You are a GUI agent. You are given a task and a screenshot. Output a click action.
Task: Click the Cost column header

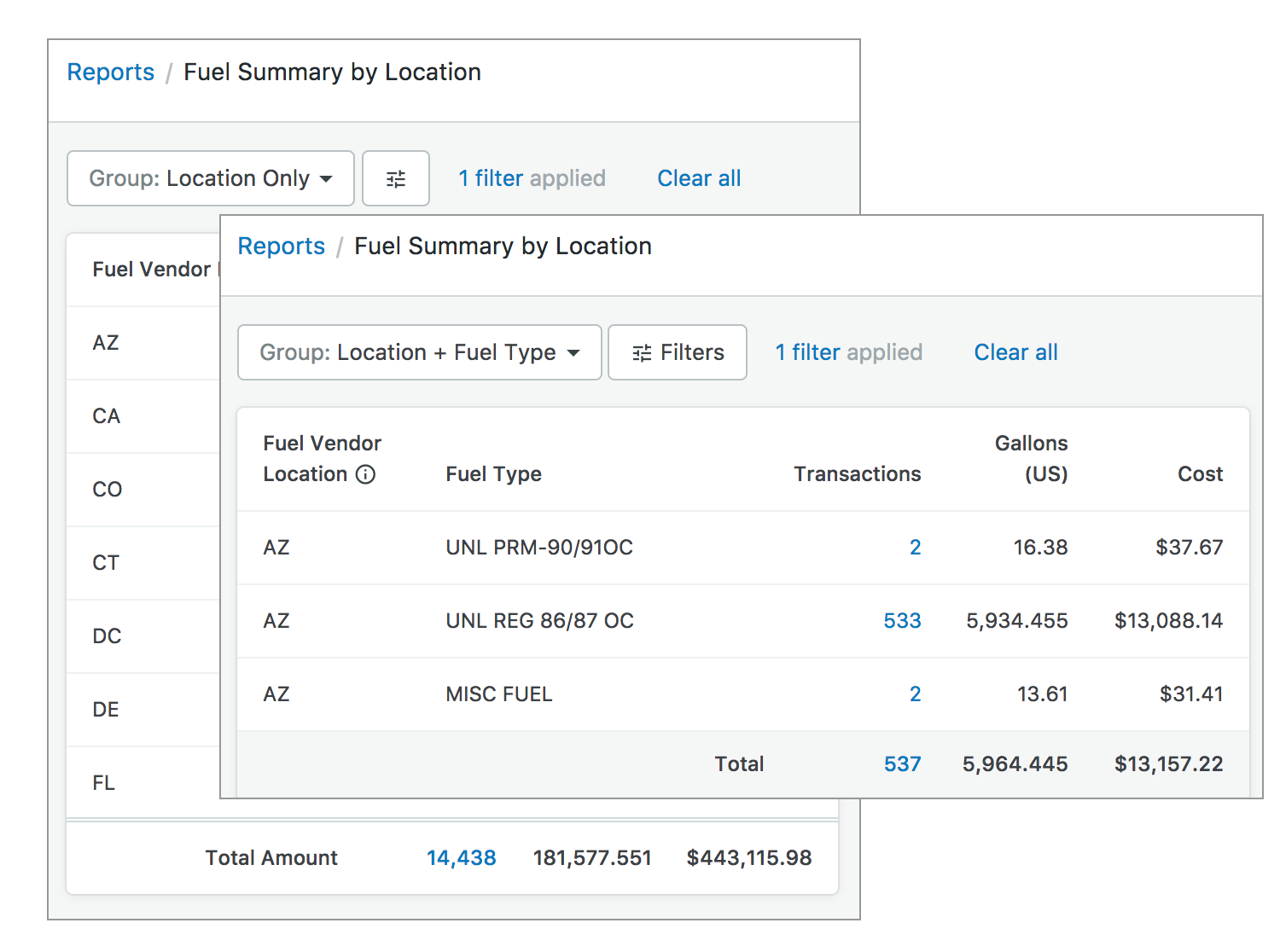coord(1200,474)
